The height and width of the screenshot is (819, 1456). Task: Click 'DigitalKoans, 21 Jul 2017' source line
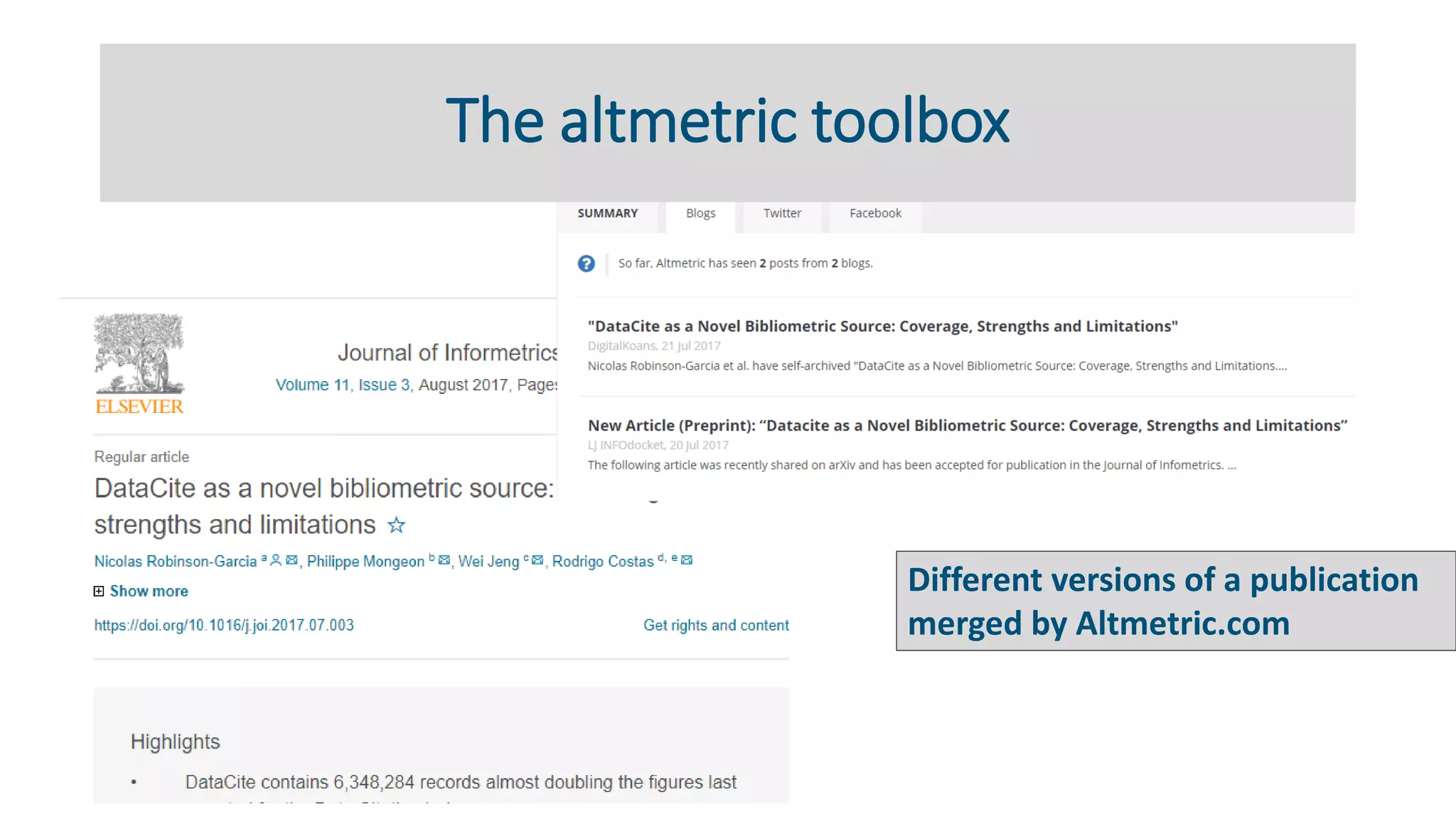coord(654,346)
